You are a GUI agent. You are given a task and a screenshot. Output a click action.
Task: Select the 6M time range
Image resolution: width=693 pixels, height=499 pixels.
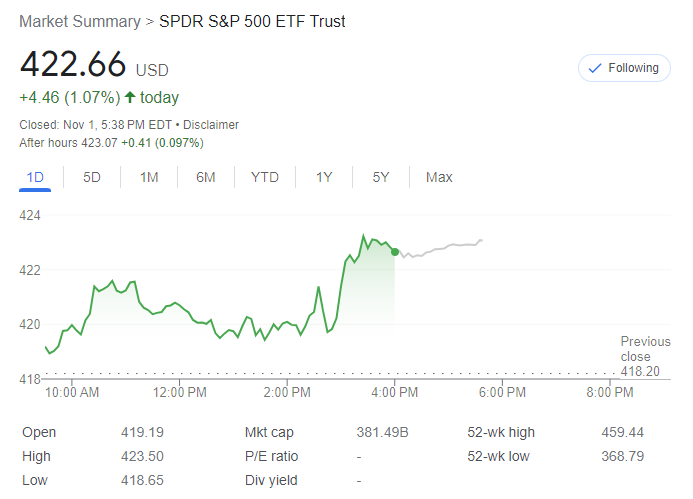[x=206, y=177]
